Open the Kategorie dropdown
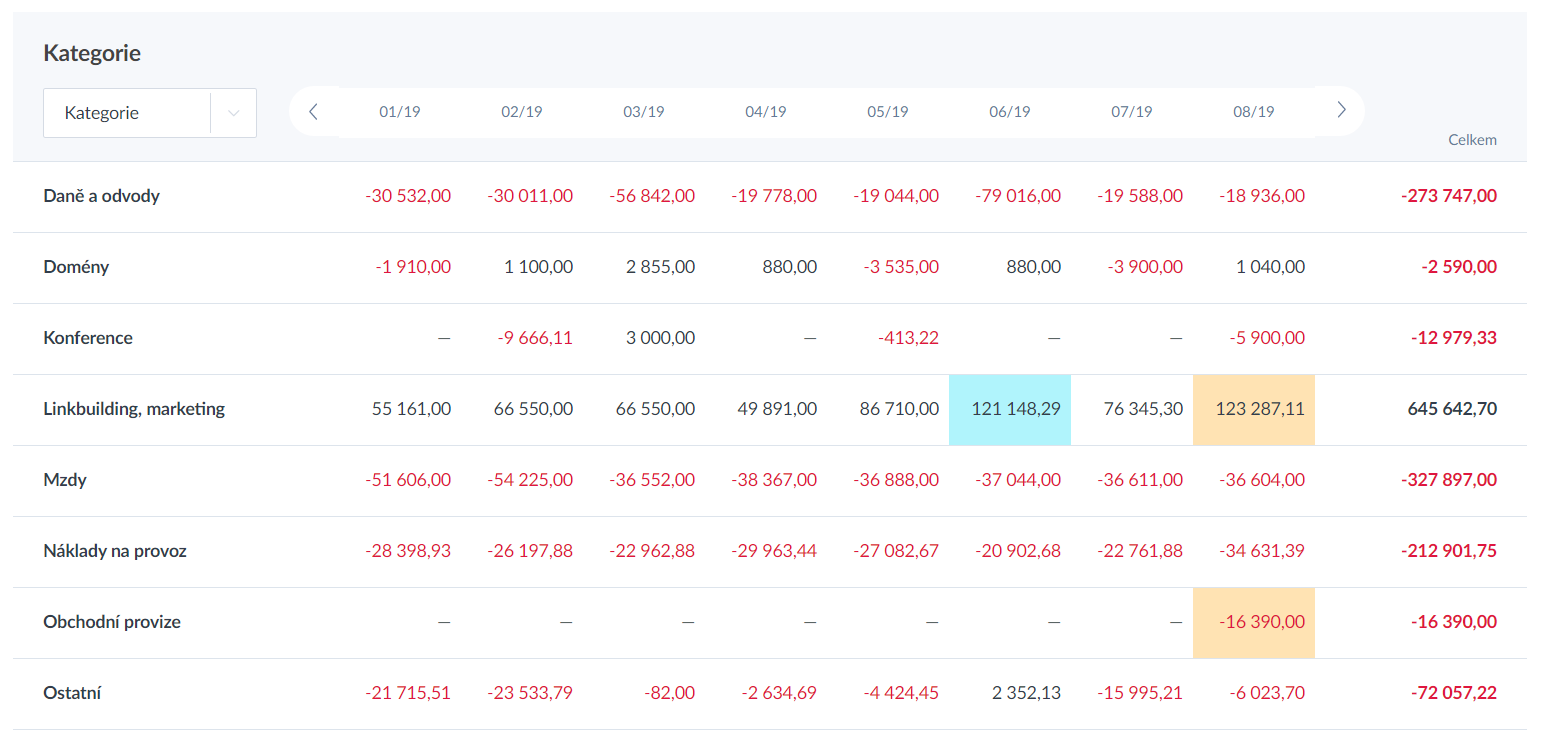The height and width of the screenshot is (739, 1541). (x=127, y=113)
